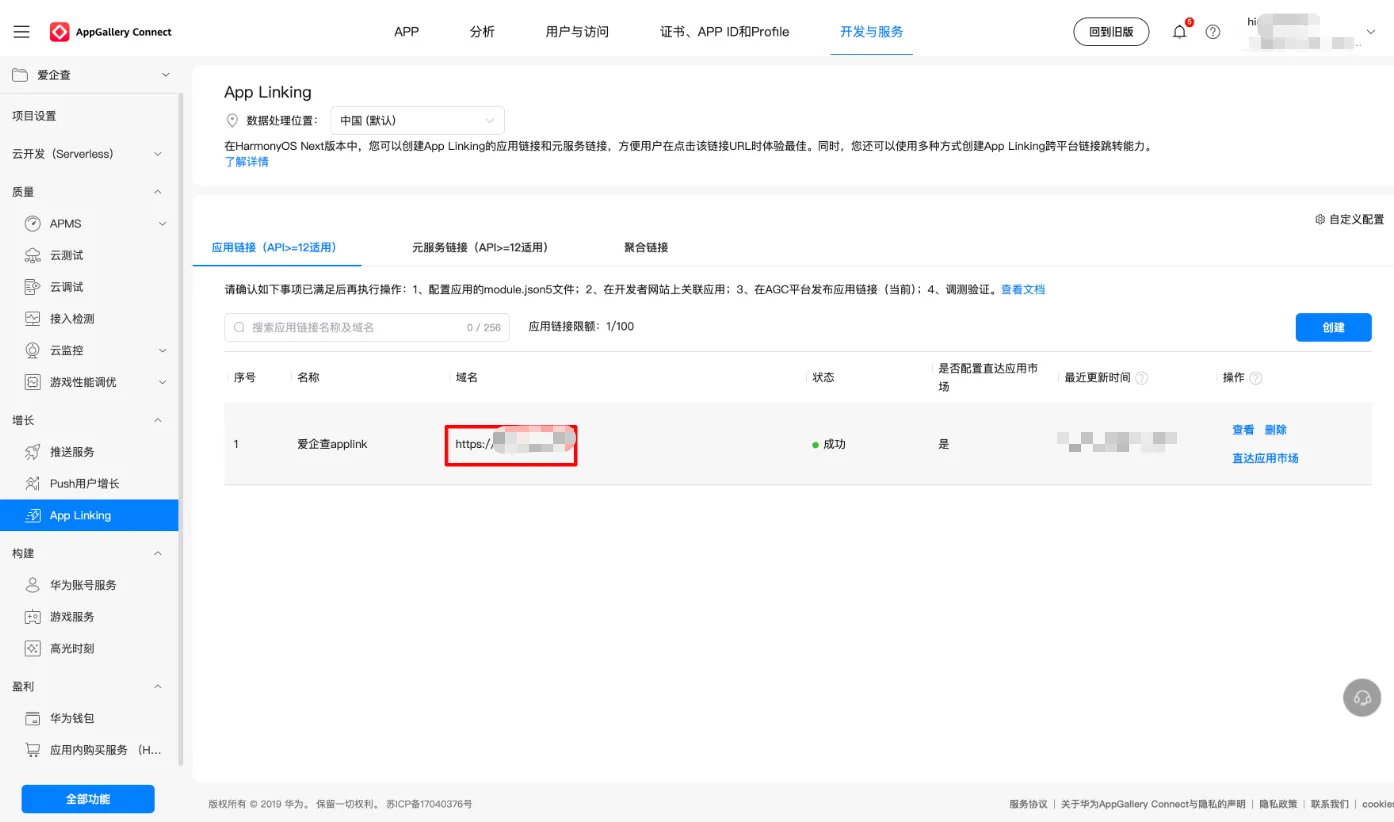Click the 高光时刻 sidebar icon

[x=33, y=648]
